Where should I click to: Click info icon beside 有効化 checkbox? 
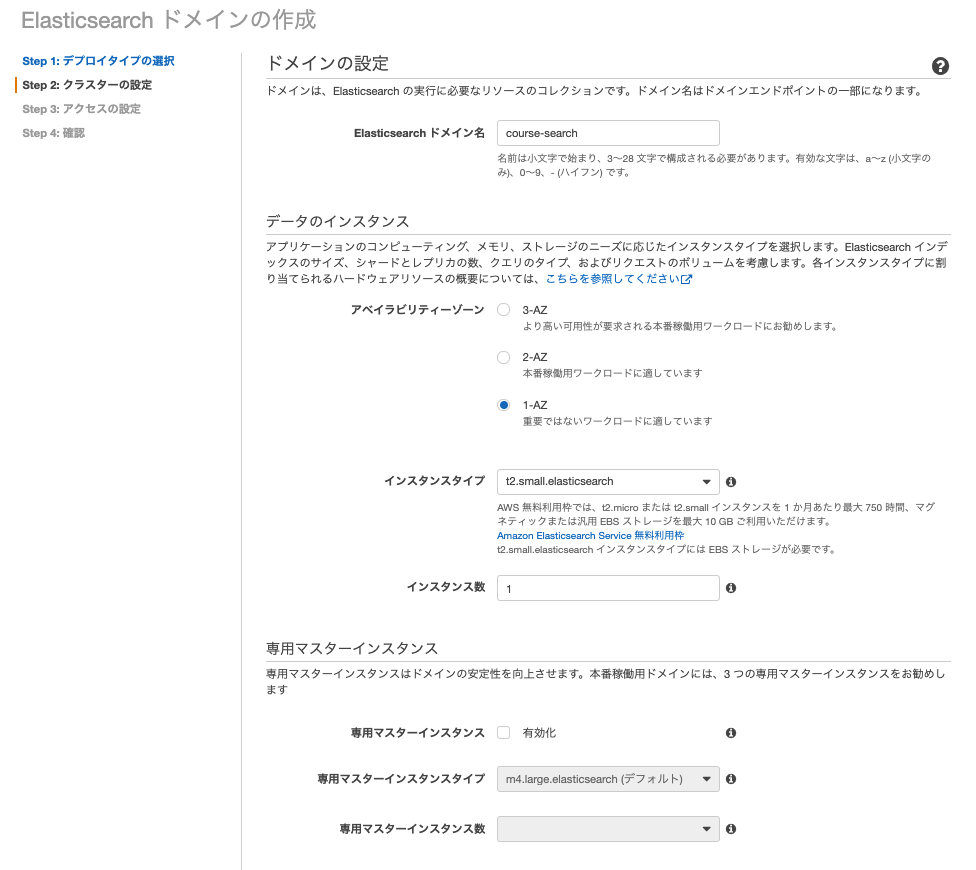[731, 733]
